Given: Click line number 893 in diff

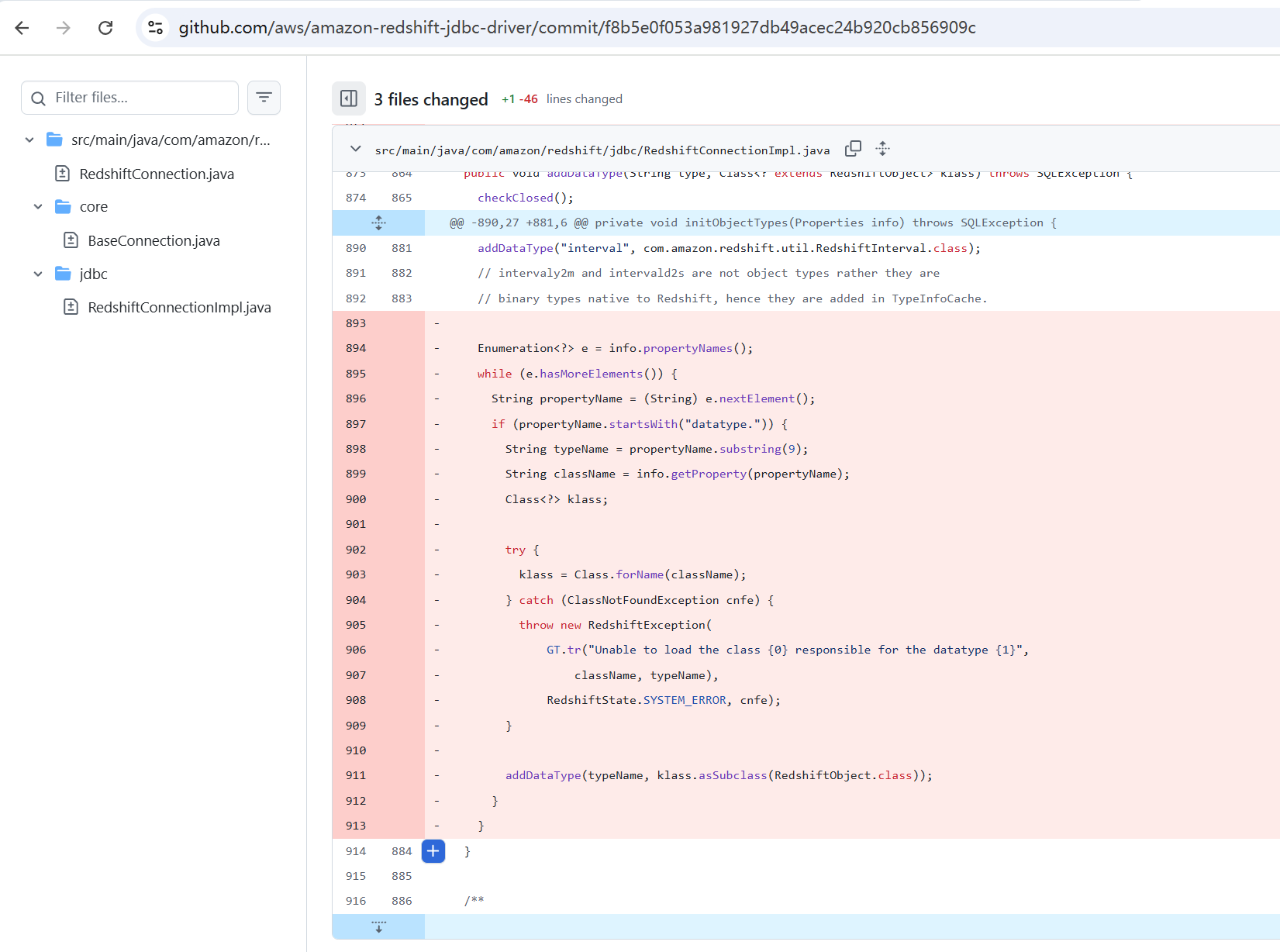Looking at the screenshot, I should [x=356, y=323].
